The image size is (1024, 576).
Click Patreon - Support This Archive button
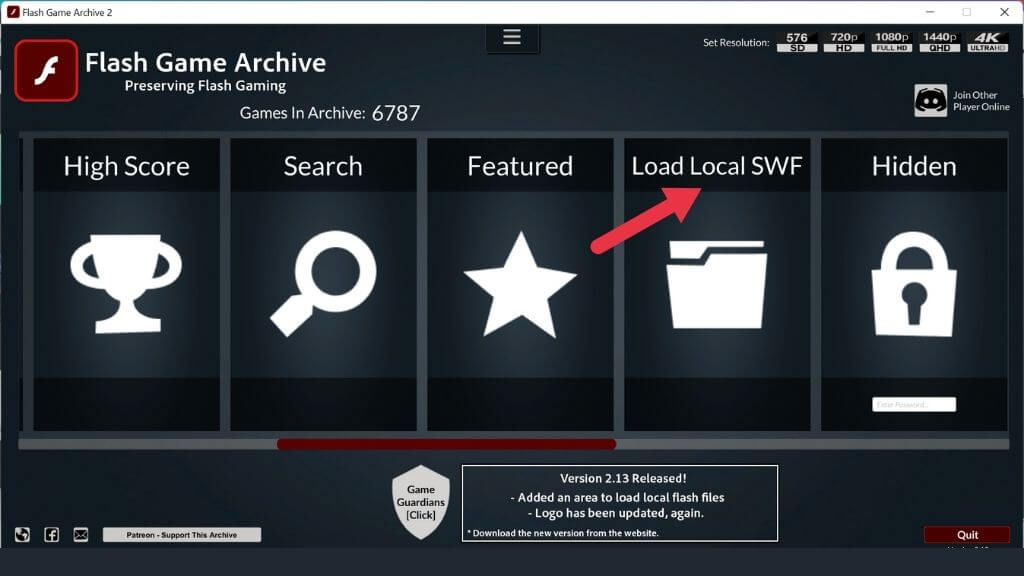click(181, 535)
